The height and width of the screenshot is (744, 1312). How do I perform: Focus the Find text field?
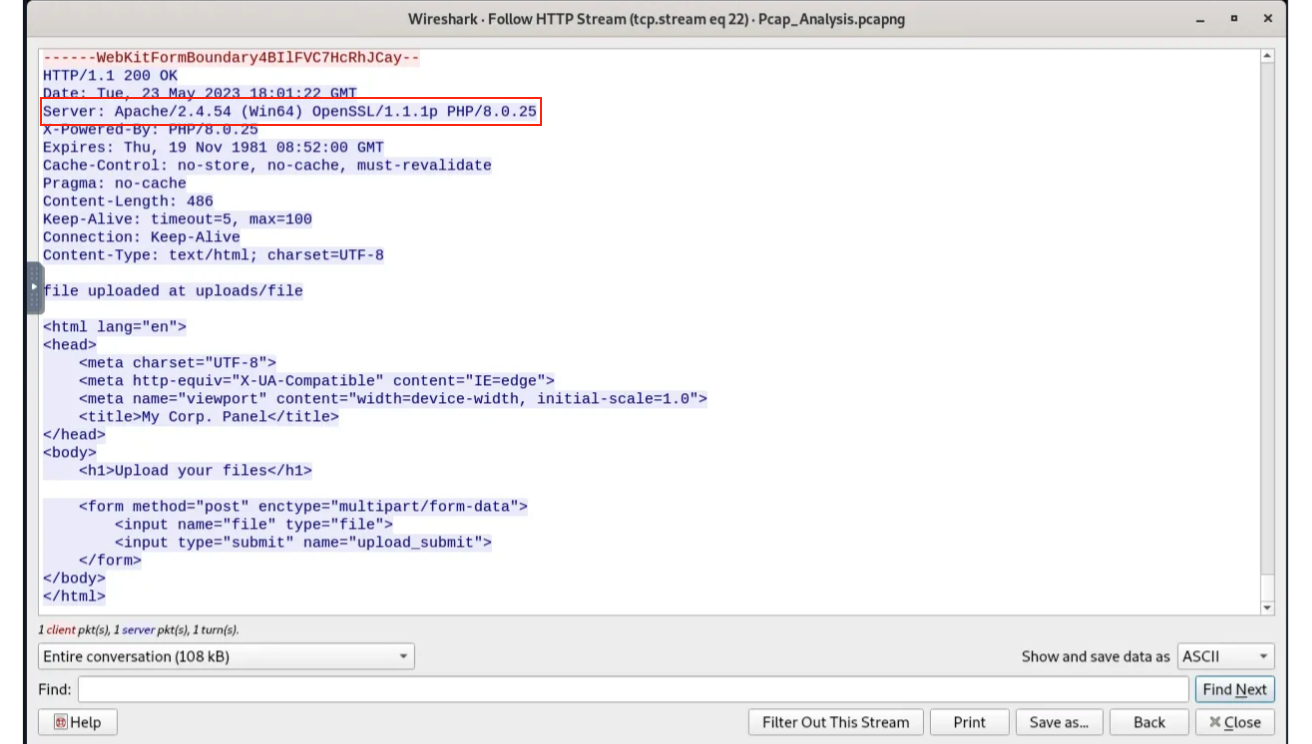[633, 689]
